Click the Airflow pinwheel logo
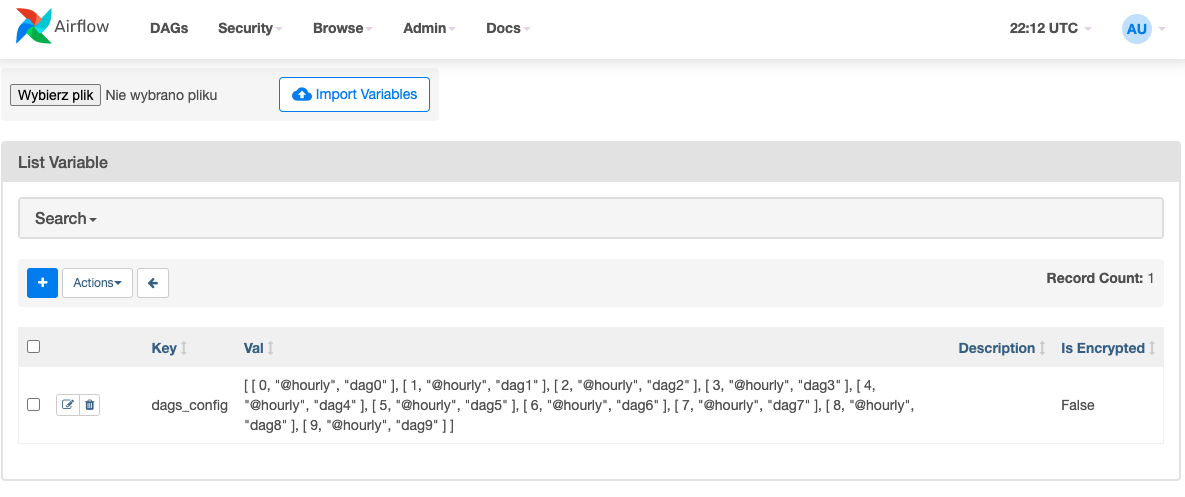Viewport: 1185px width, 497px height. [x=34, y=28]
